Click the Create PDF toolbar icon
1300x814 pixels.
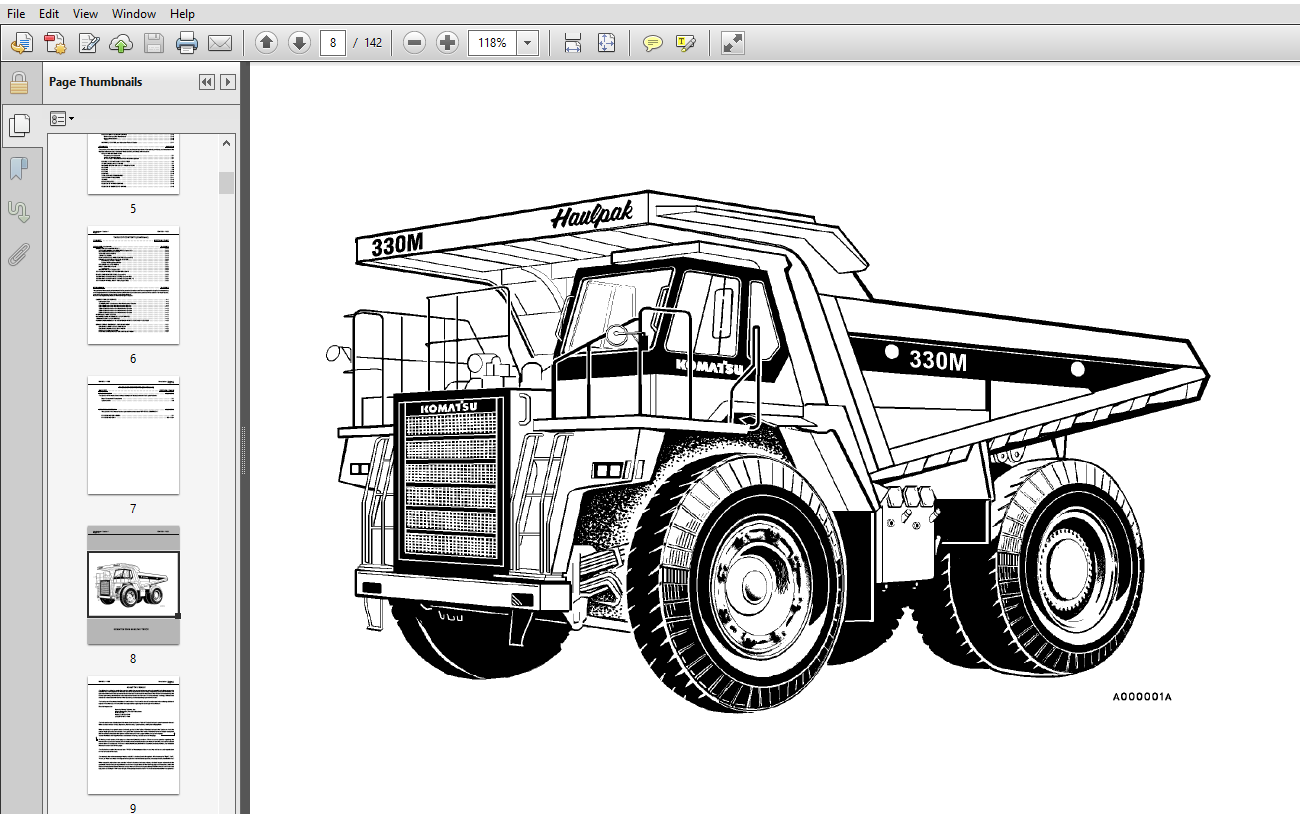(55, 43)
